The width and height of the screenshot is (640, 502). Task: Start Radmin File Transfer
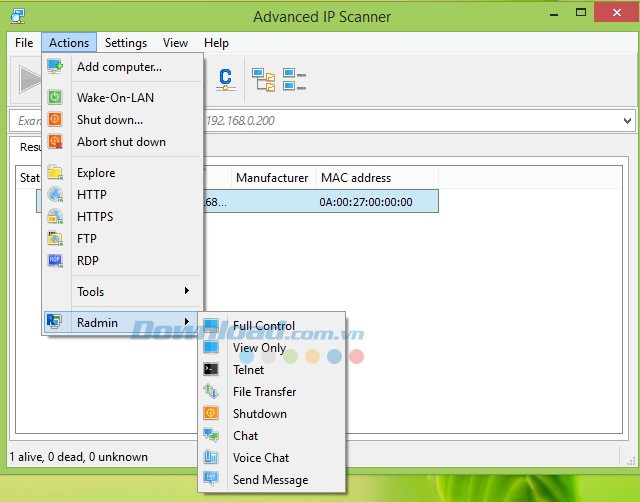[x=264, y=392]
